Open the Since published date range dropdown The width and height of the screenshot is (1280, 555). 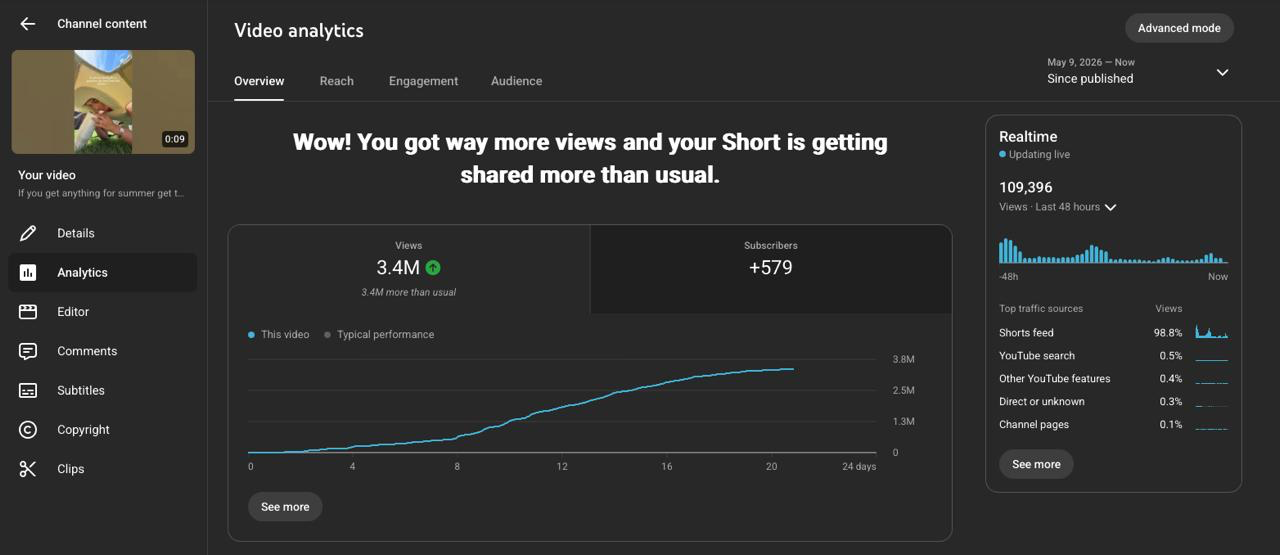[1138, 71]
